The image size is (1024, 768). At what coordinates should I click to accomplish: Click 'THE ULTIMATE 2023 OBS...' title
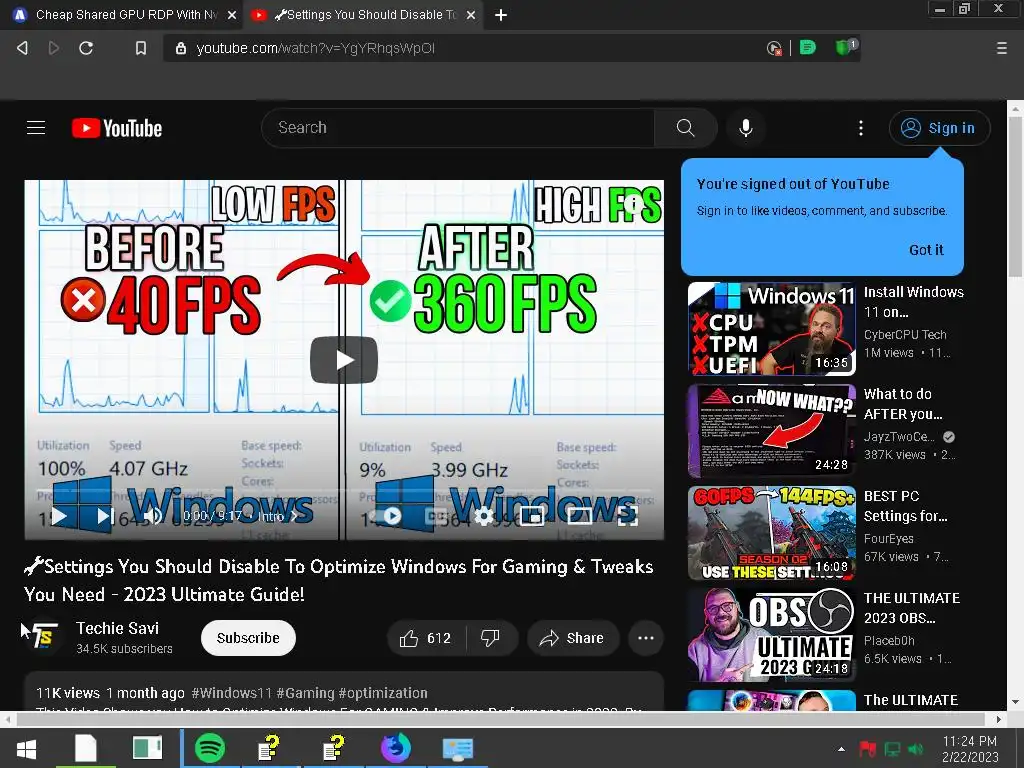coord(912,607)
